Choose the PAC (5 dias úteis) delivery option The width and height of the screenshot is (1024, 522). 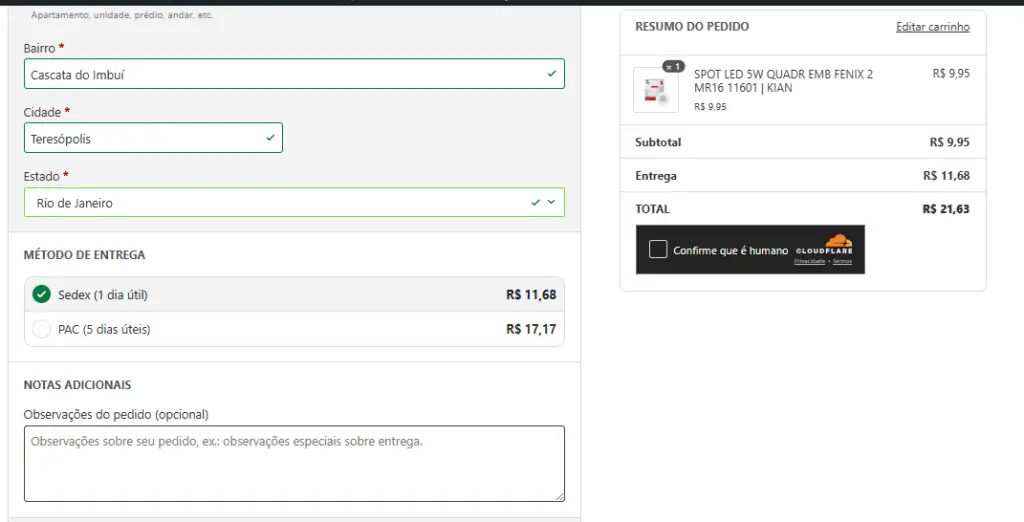(41, 329)
